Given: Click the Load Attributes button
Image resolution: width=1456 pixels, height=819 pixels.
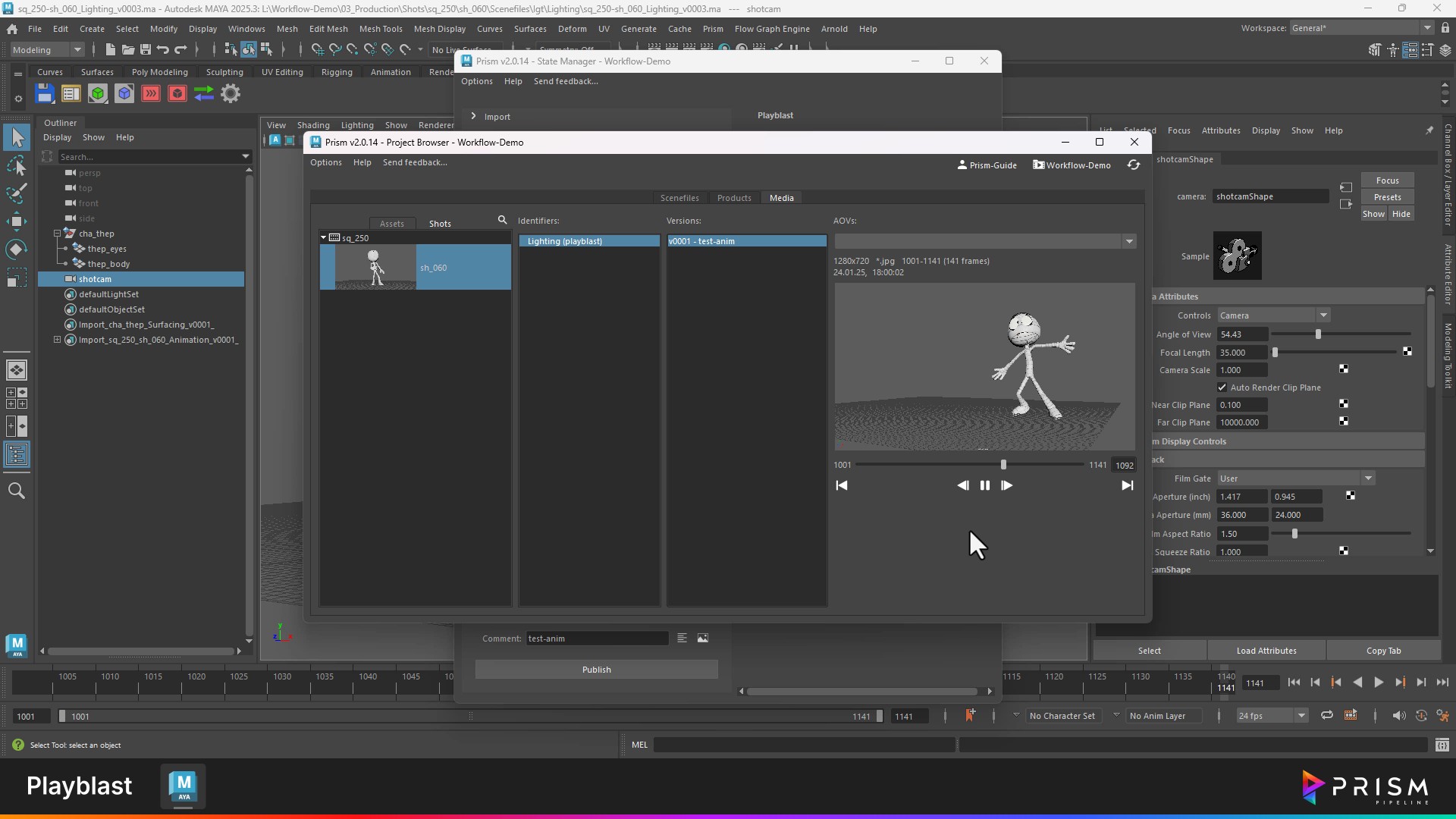Looking at the screenshot, I should click(x=1266, y=651).
